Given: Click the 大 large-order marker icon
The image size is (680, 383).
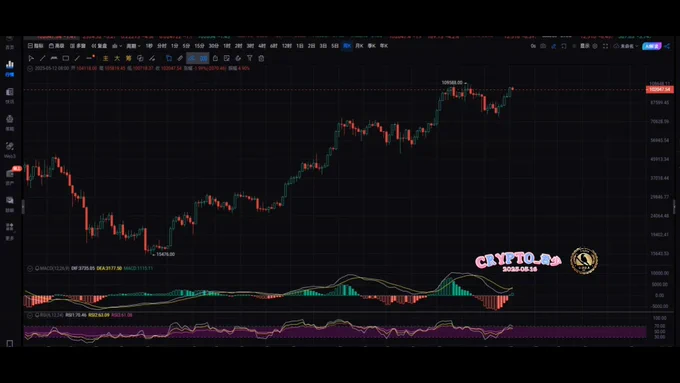Looking at the screenshot, I should coord(117,58).
